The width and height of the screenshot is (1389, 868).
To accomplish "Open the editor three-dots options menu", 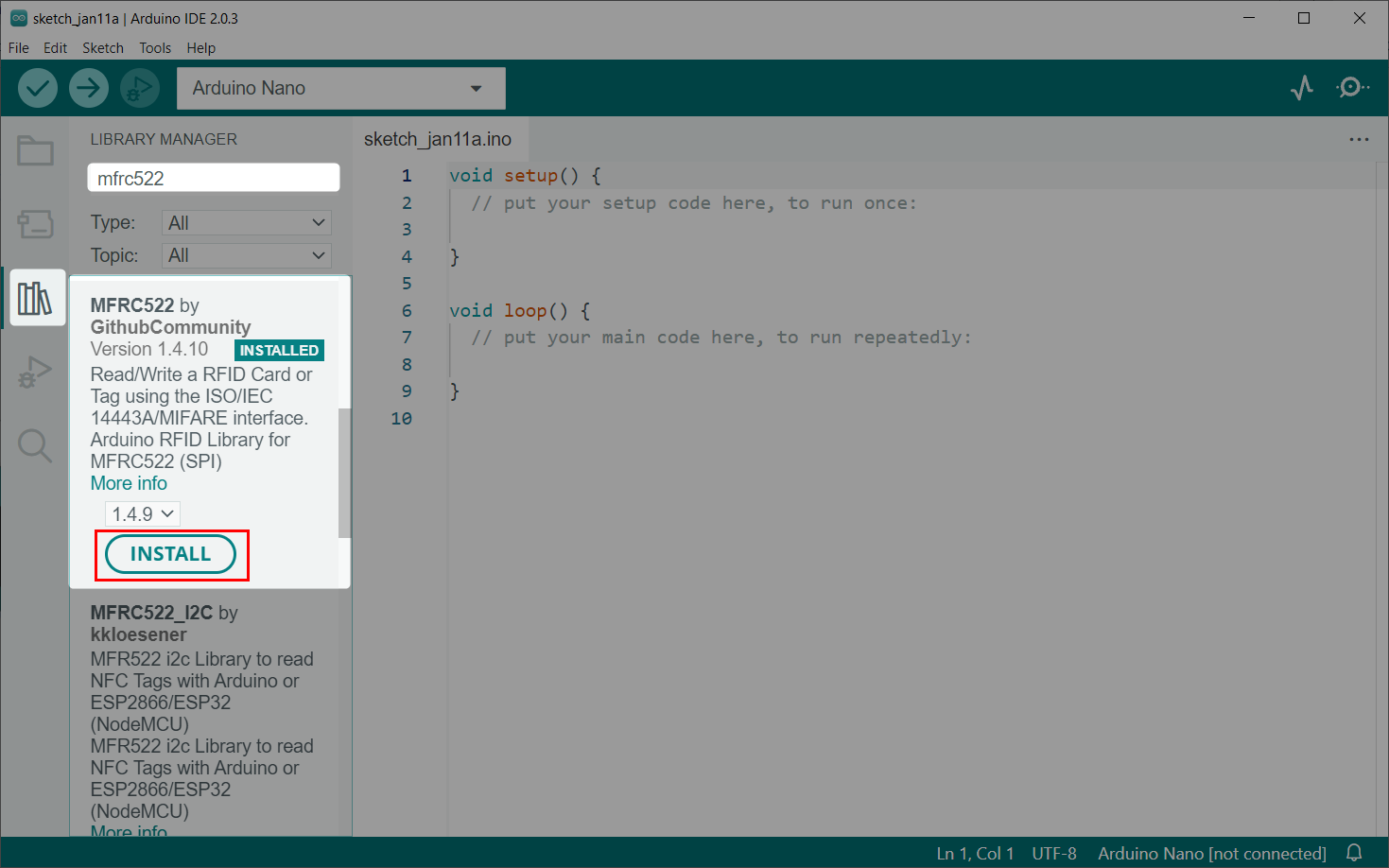I will 1359,139.
